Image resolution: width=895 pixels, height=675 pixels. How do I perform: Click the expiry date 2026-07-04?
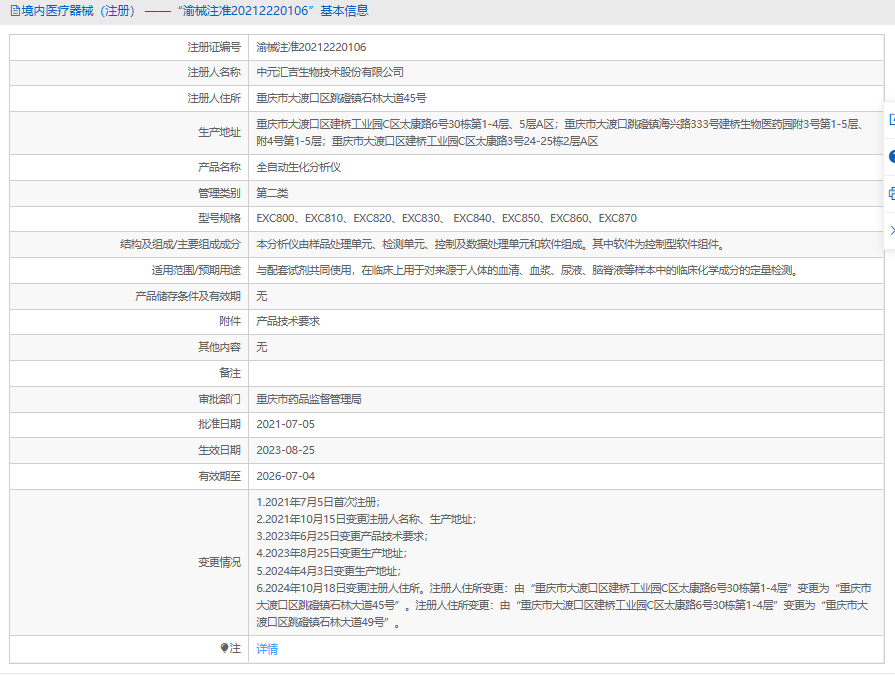(x=285, y=477)
